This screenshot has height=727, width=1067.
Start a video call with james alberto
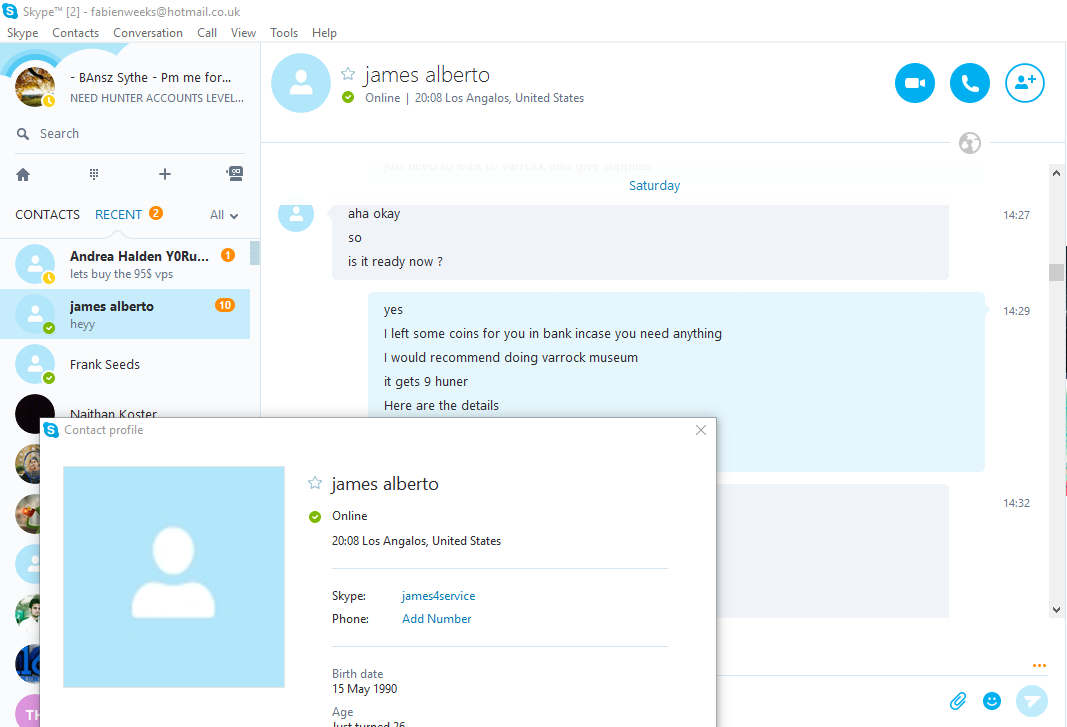click(x=915, y=83)
